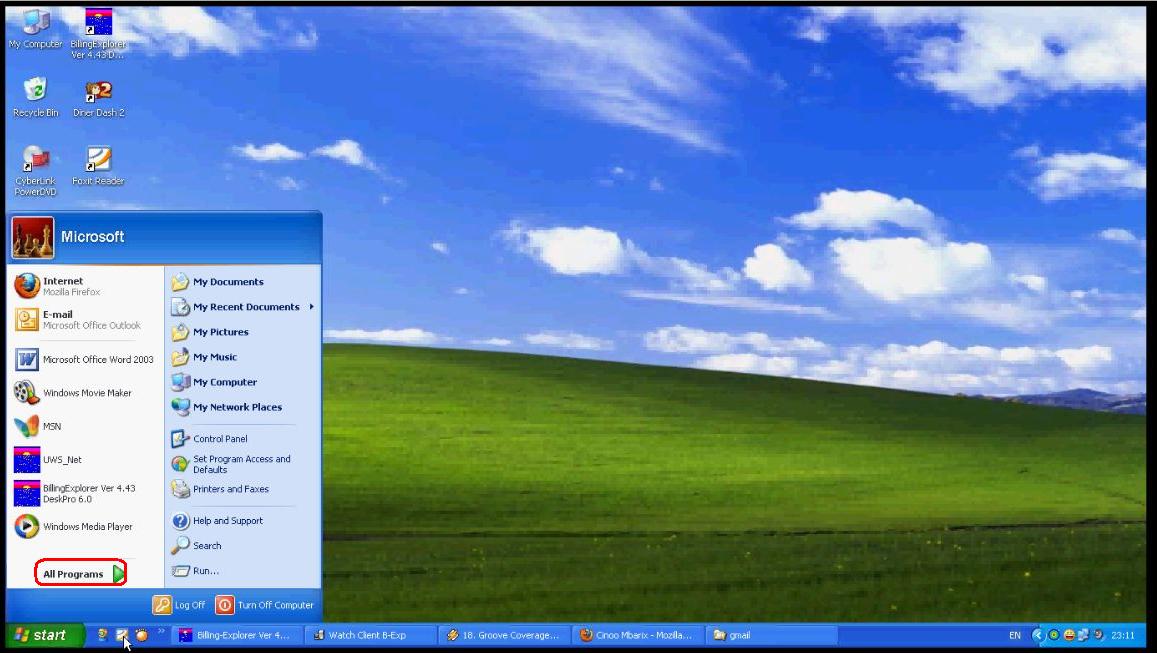Click the Log Off button
Screen dimensions: 1157x654
(179, 605)
